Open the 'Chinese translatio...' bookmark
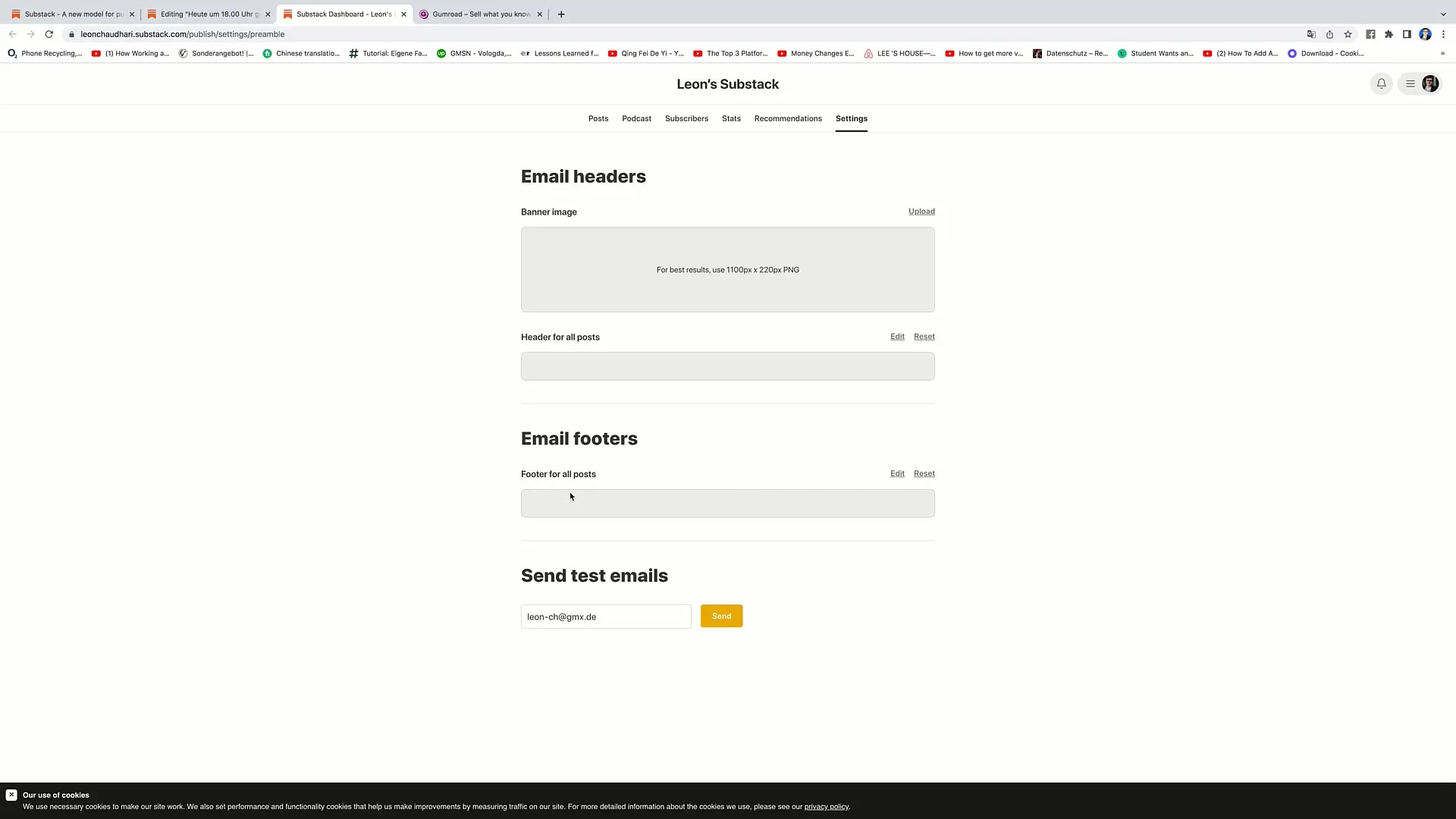 point(301,53)
